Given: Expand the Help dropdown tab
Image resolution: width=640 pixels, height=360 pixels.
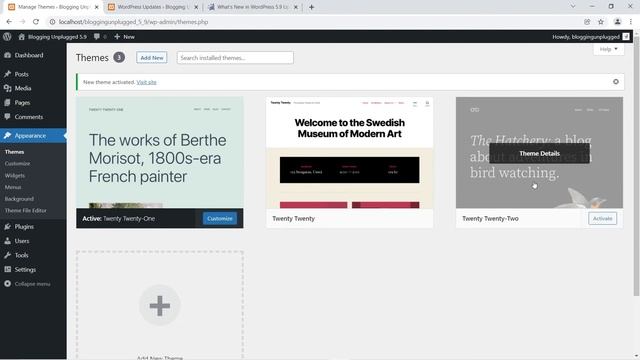Looking at the screenshot, I should coord(609,49).
